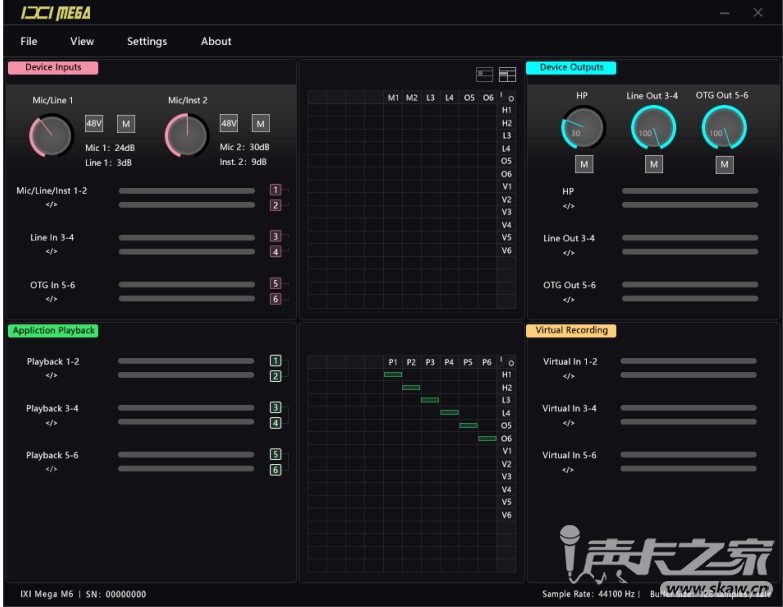Viewport: 783px width, 607px height.
Task: Toggle 48V phantom power for Mic/Line 1
Action: click(94, 123)
